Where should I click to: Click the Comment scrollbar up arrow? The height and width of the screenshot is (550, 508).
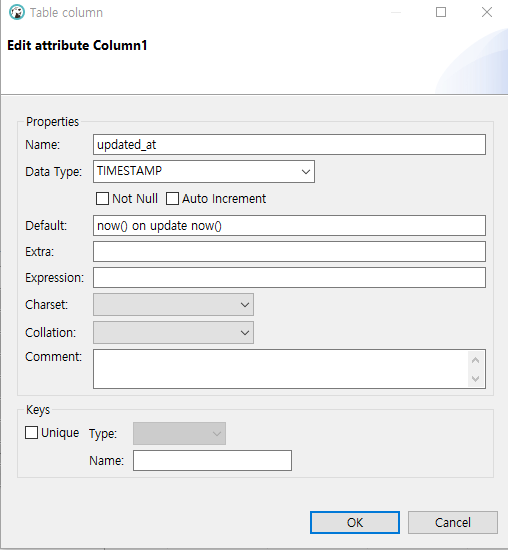tap(476, 360)
